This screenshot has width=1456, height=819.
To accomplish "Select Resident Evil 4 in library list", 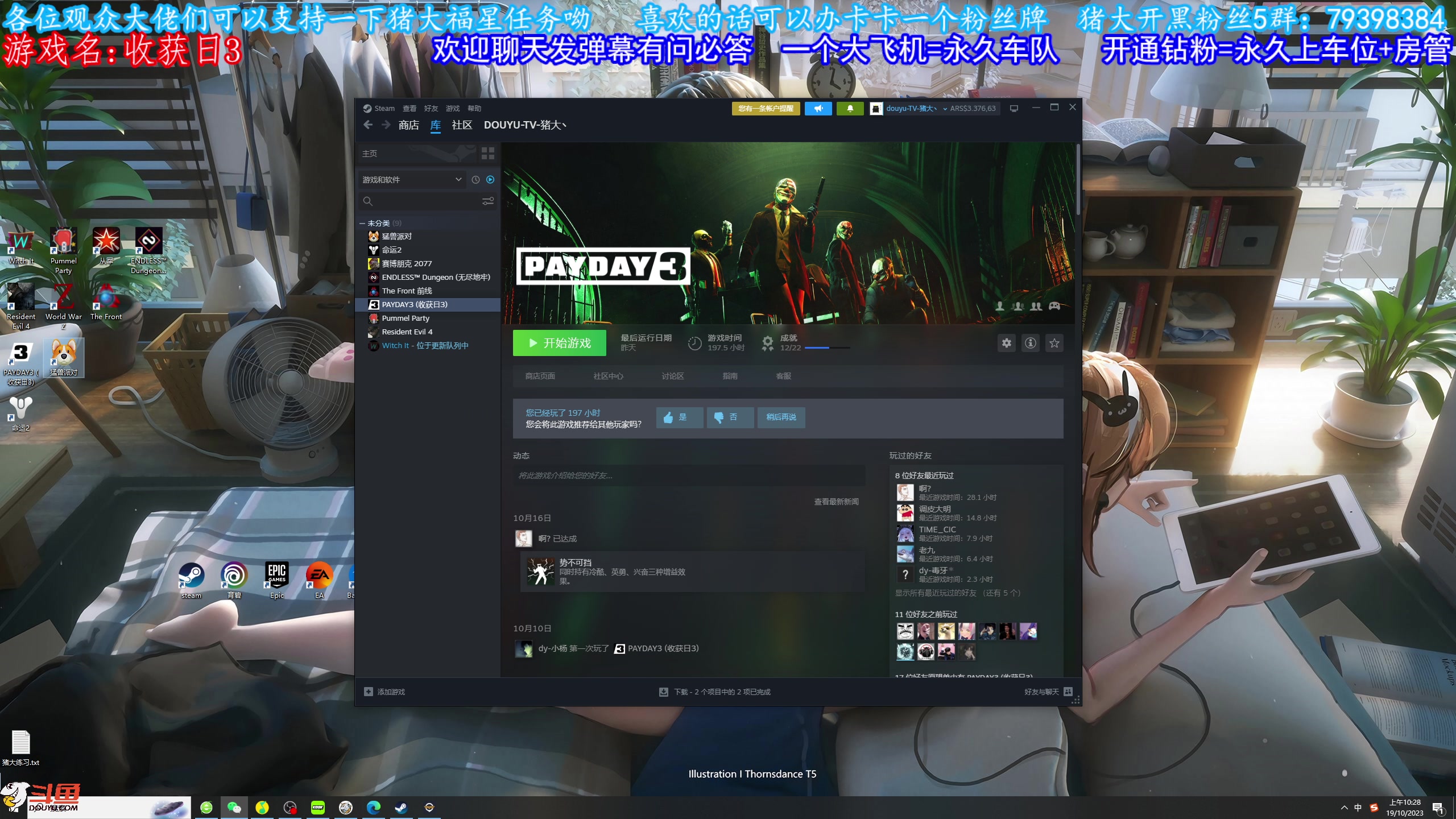I will 428,332.
